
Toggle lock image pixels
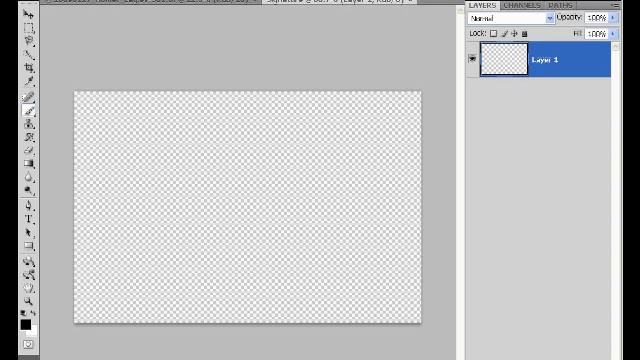[x=504, y=33]
